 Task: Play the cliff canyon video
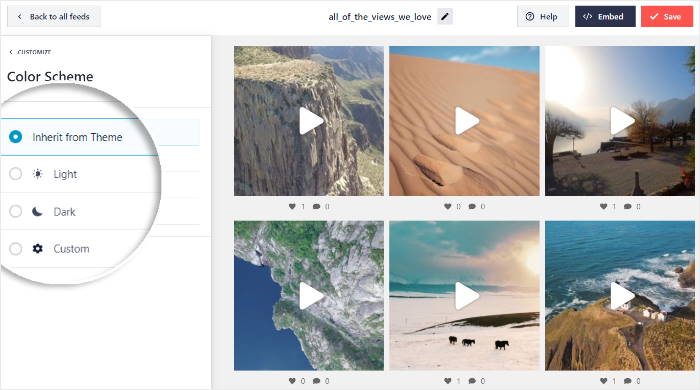pos(311,121)
